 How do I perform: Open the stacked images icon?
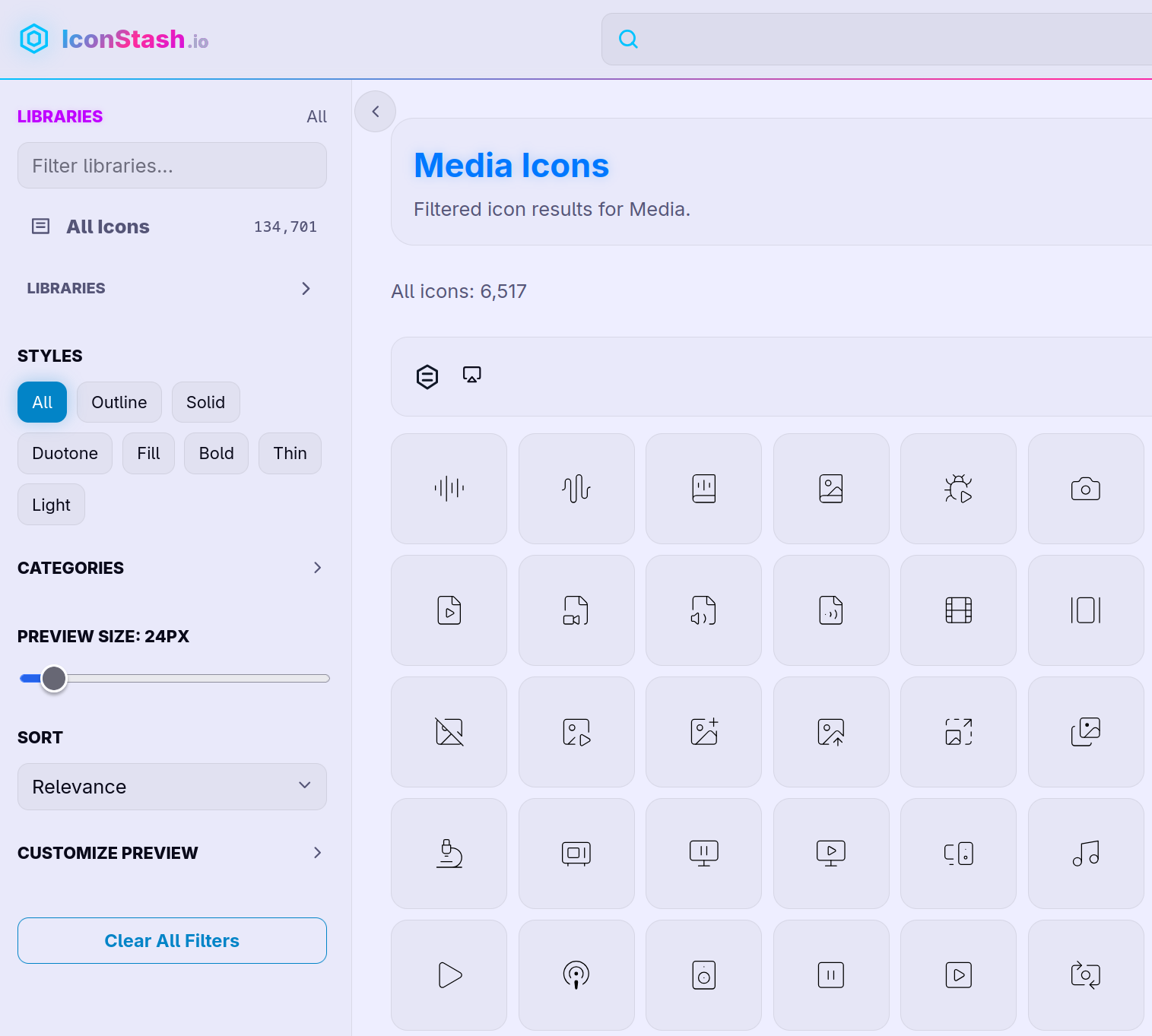click(x=1086, y=732)
